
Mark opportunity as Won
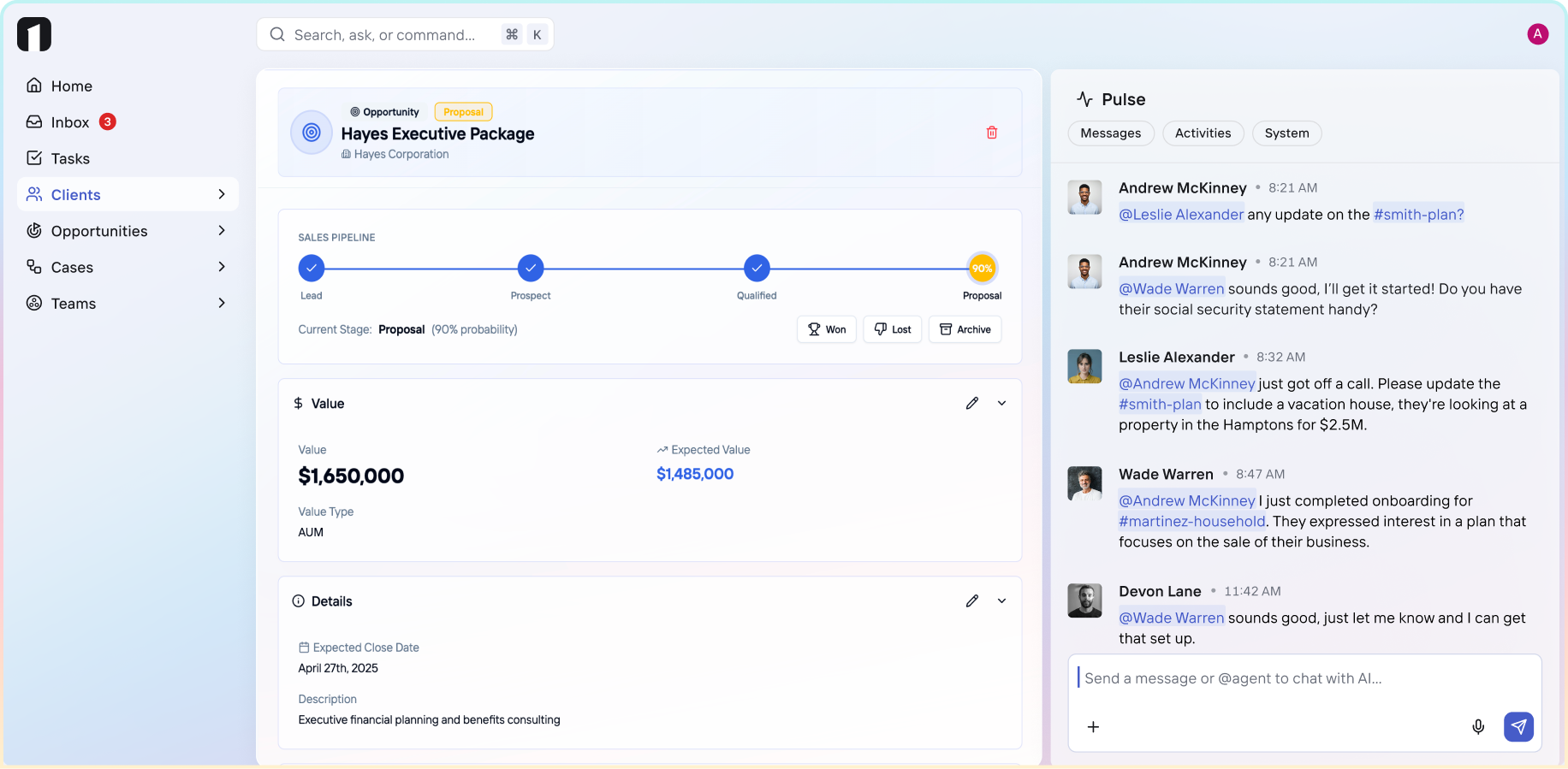tap(827, 329)
